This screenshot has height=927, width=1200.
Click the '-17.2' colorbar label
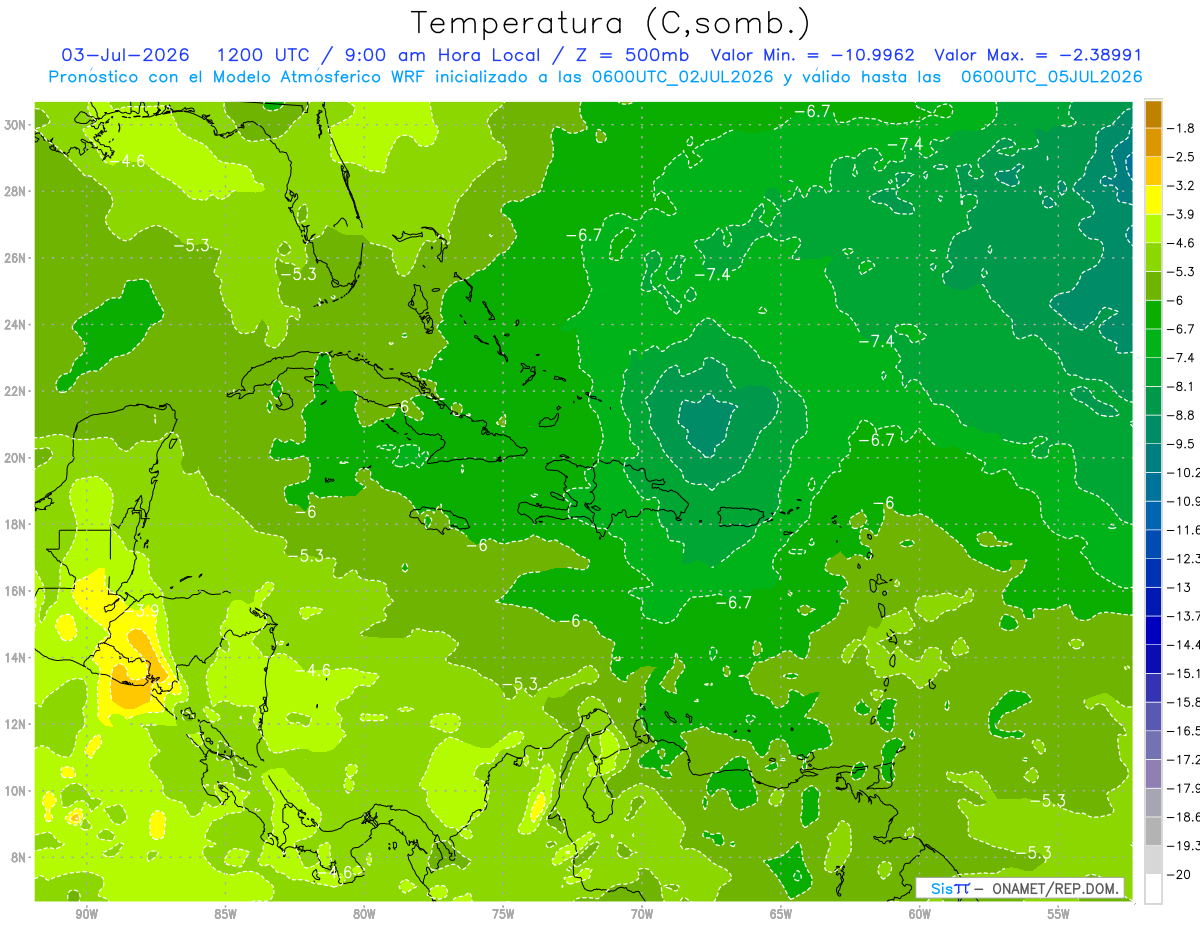click(1185, 759)
